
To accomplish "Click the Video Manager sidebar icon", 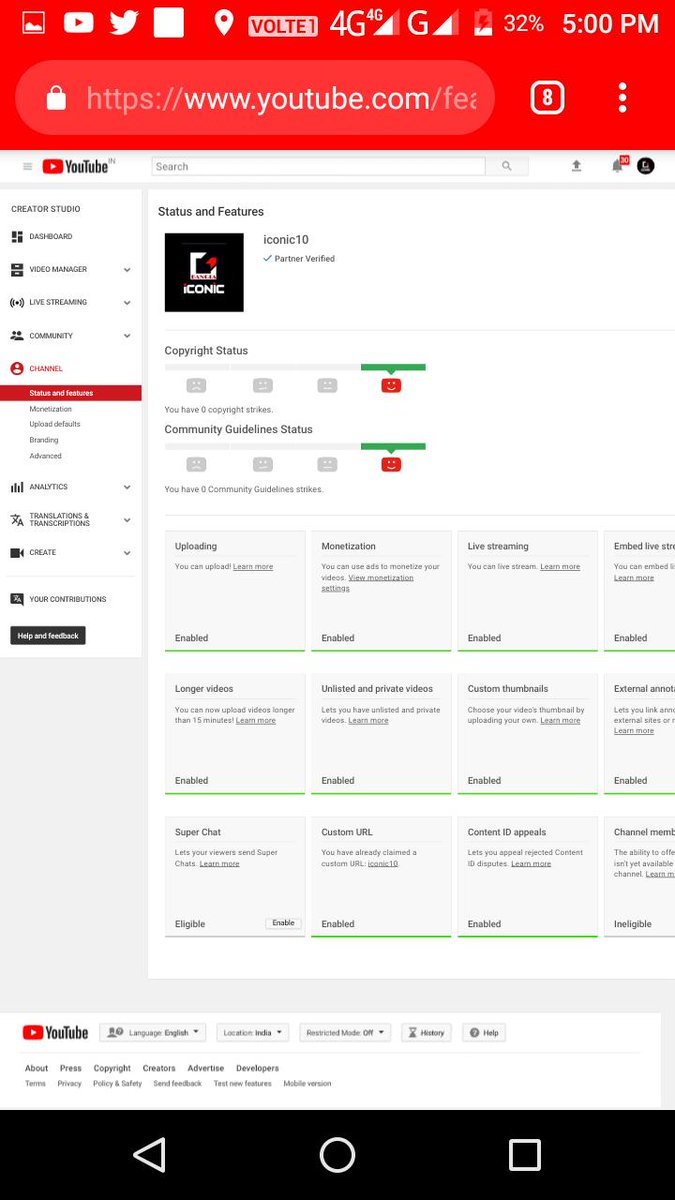I will [x=17, y=270].
